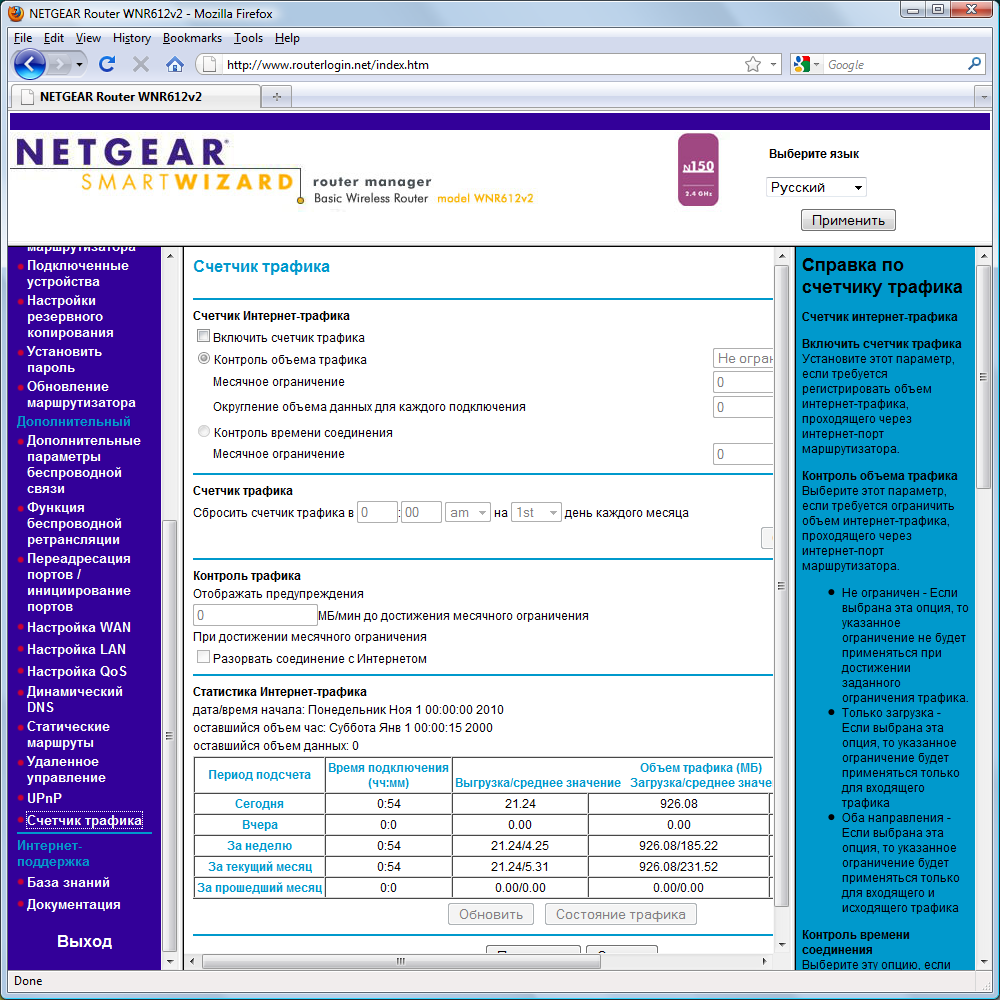Click the reset minutes field showing 00
Screen dimensions: 1000x1000
[x=421, y=513]
